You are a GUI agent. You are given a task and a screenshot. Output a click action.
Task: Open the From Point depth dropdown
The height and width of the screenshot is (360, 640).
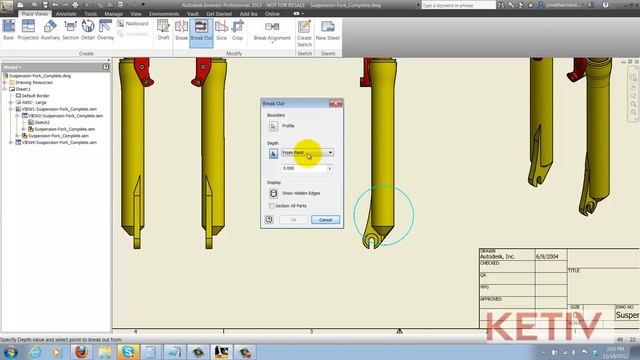pos(307,153)
